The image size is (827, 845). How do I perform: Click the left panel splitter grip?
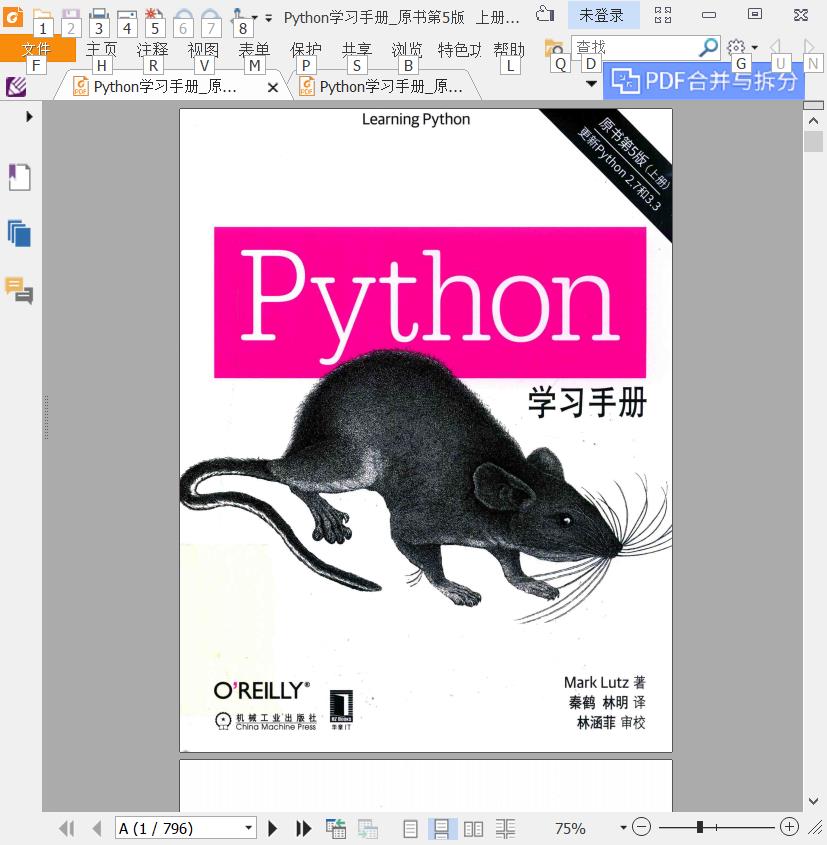[x=46, y=418]
